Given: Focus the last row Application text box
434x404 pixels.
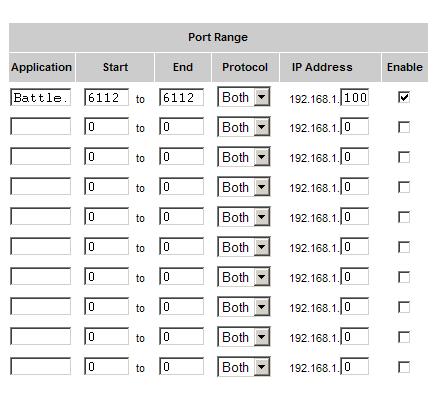Looking at the screenshot, I should click(x=41, y=366).
